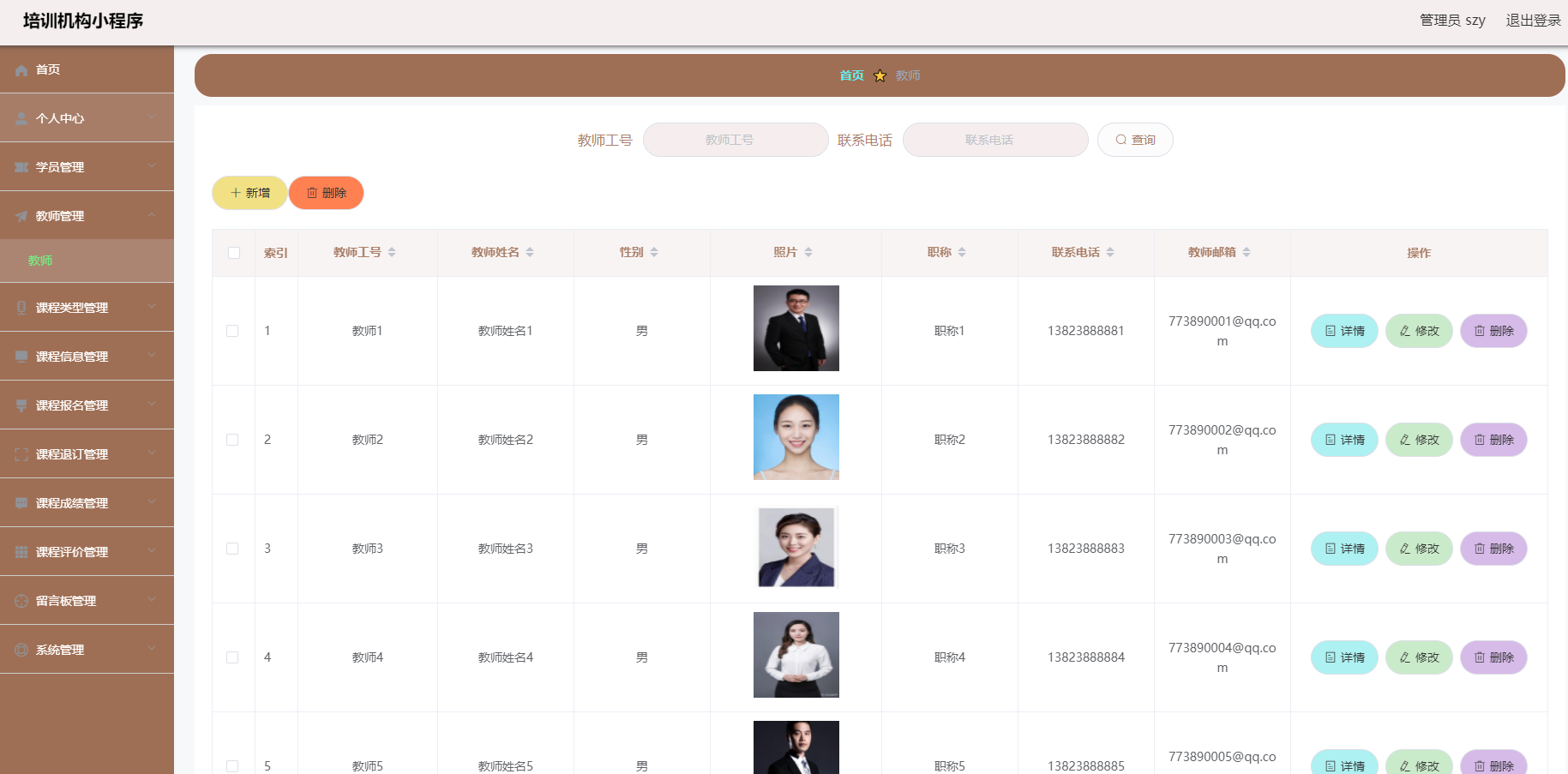Click the 留言板管理 sidebar icon
Screen dimensions: 1568x774
21,601
